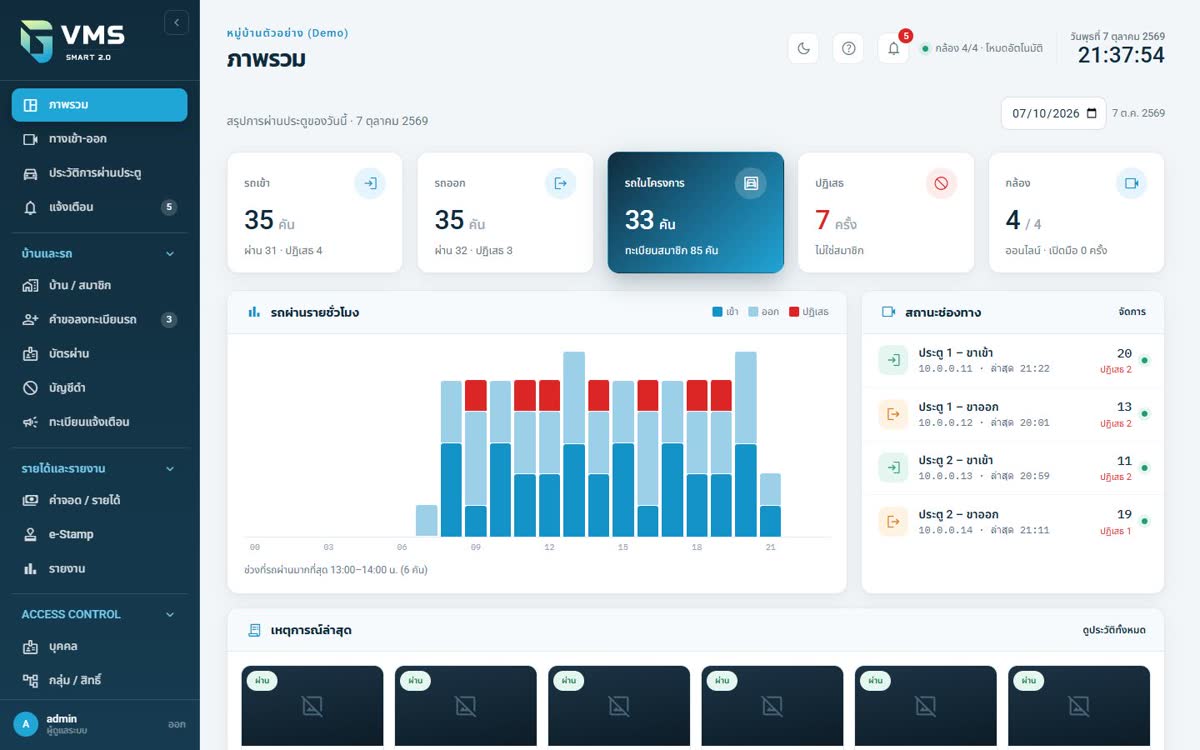Screen dimensions: 1200x750
Task: Click the add-person icon beside คำขอลงทะเบียนรถ
Action: click(30, 320)
